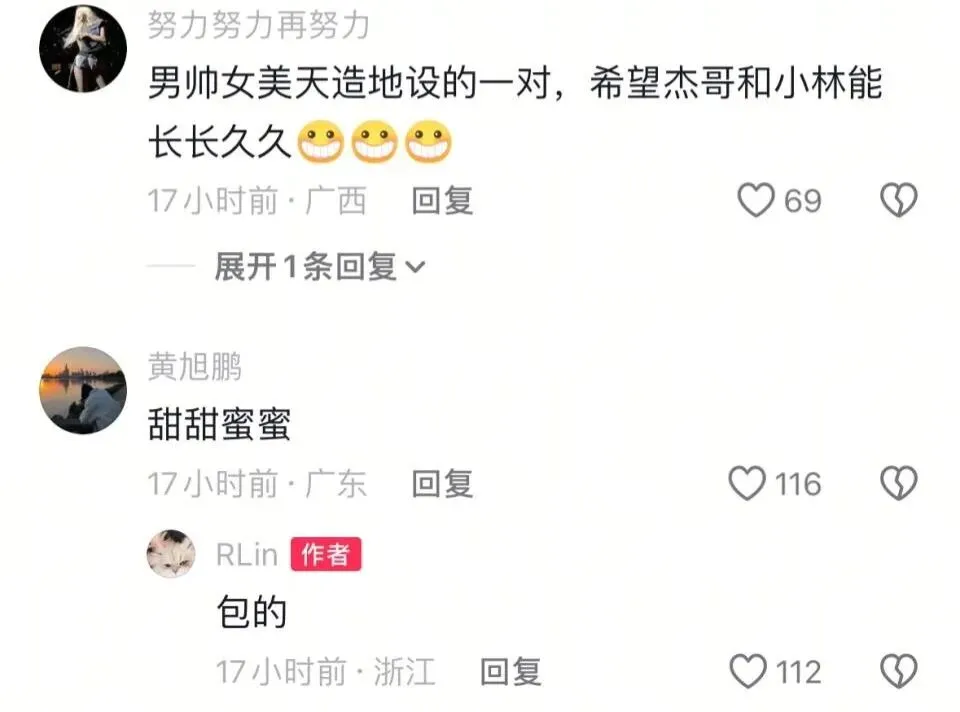Open 黄旭鹏 sunset profile avatar

tap(83, 391)
